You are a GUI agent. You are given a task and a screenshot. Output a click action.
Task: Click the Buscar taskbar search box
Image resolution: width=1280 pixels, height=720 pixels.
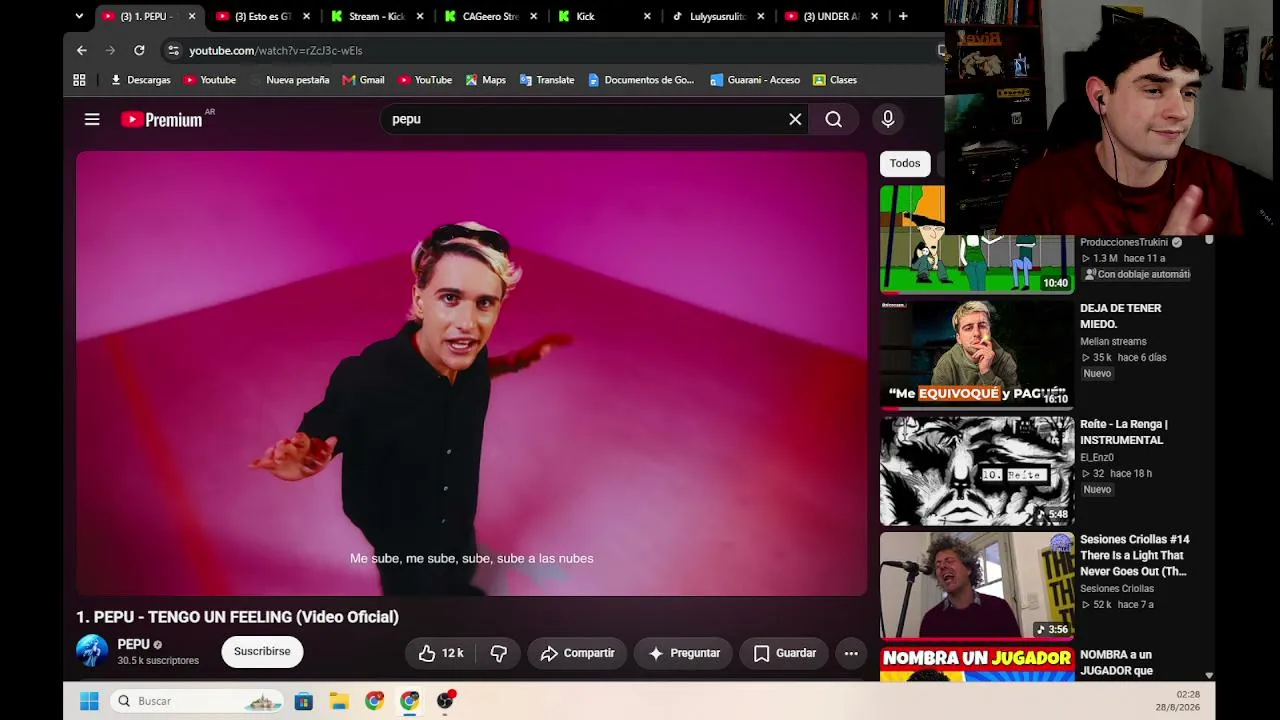tap(196, 701)
